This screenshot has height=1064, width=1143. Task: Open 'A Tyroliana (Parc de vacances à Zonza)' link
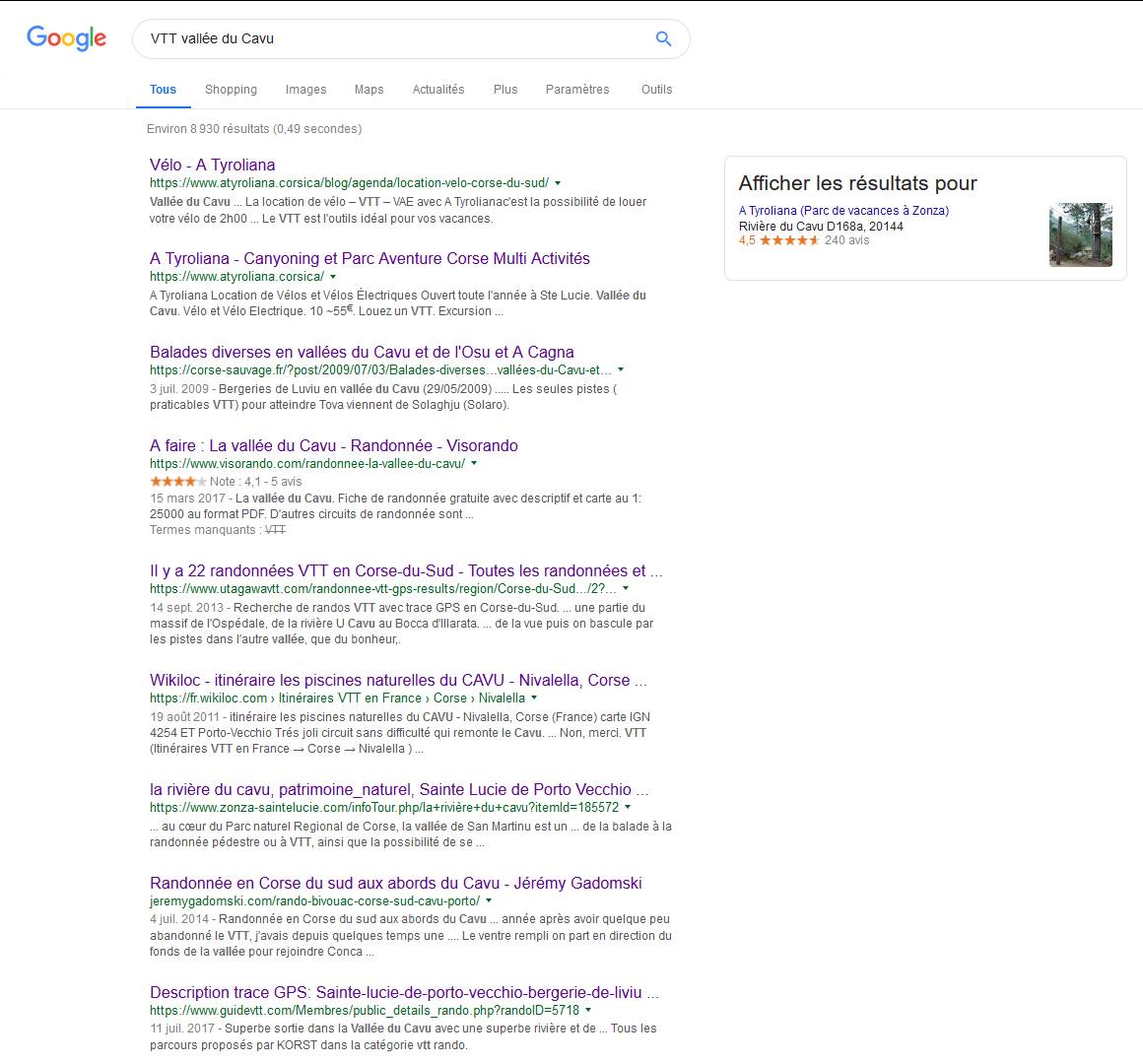pos(844,211)
